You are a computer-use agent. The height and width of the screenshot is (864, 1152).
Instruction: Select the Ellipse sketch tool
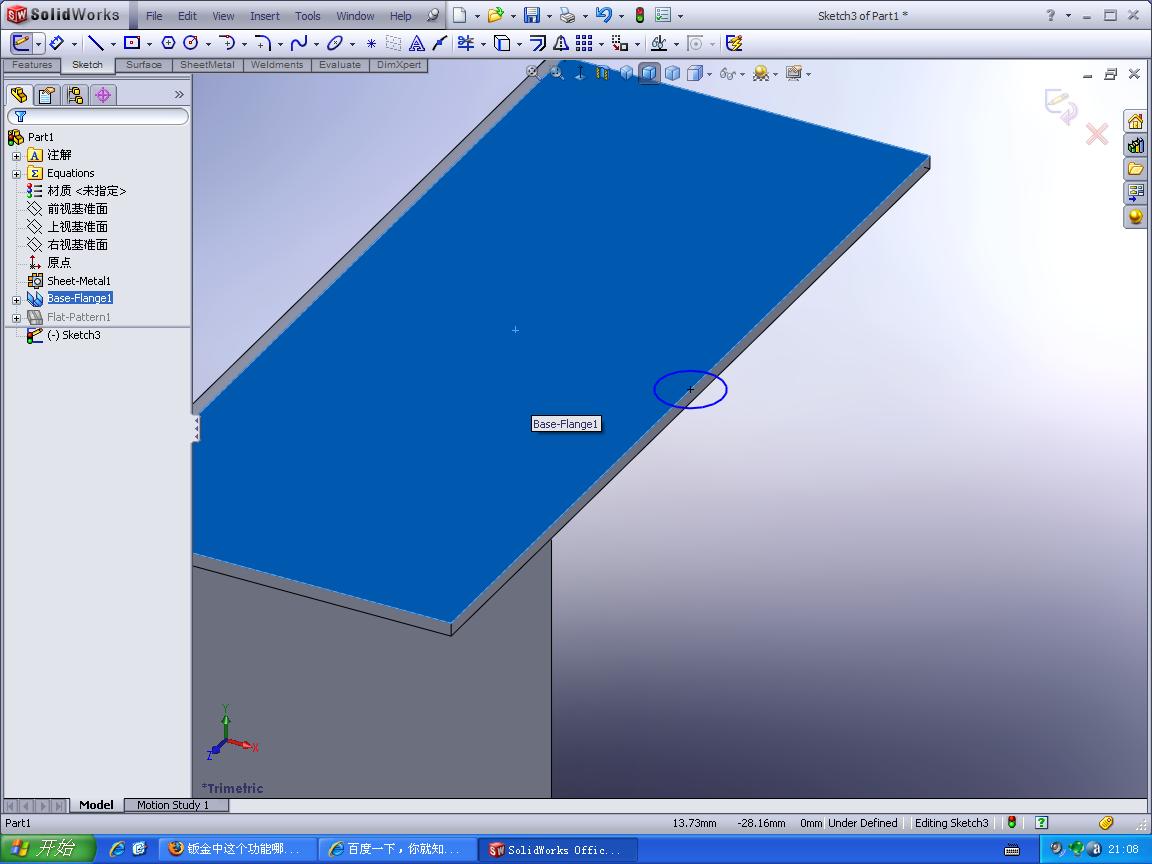[335, 43]
